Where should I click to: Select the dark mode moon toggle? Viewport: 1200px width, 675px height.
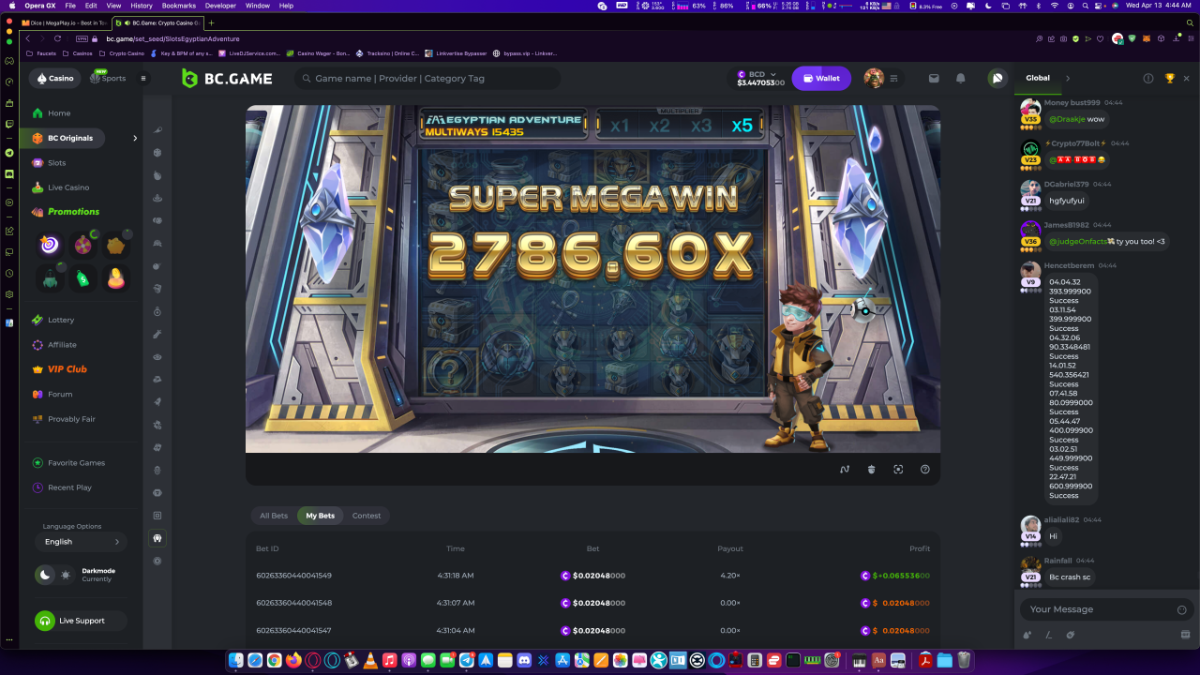pos(44,575)
